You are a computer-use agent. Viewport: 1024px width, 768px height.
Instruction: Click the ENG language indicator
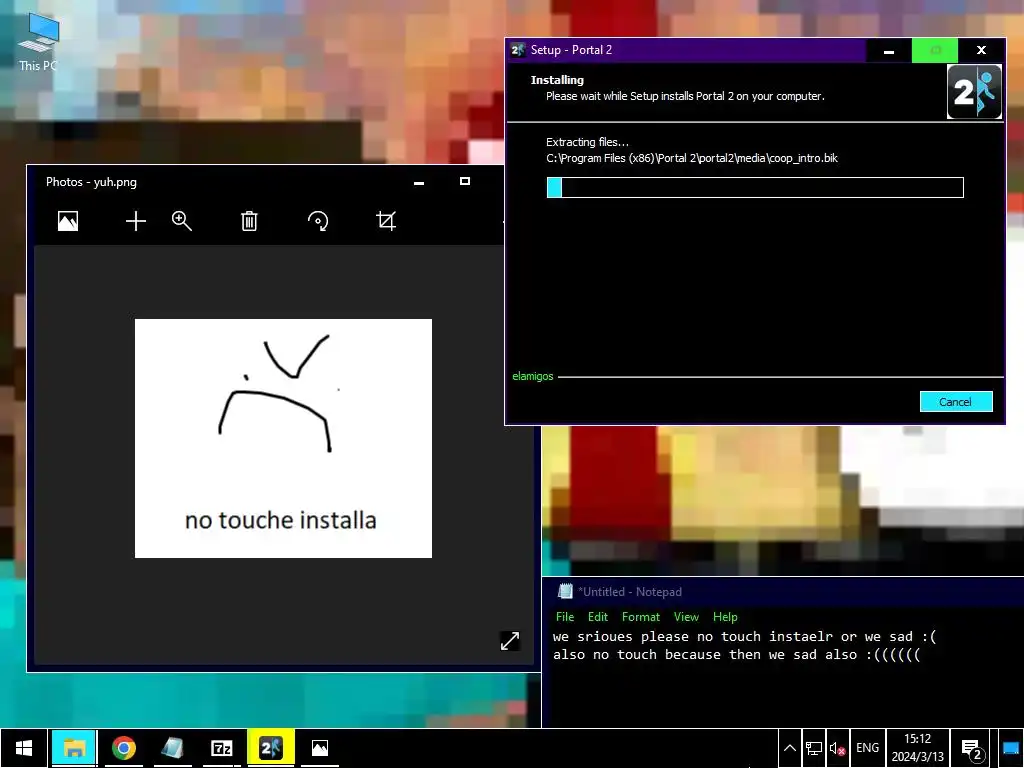pyautogui.click(x=867, y=748)
